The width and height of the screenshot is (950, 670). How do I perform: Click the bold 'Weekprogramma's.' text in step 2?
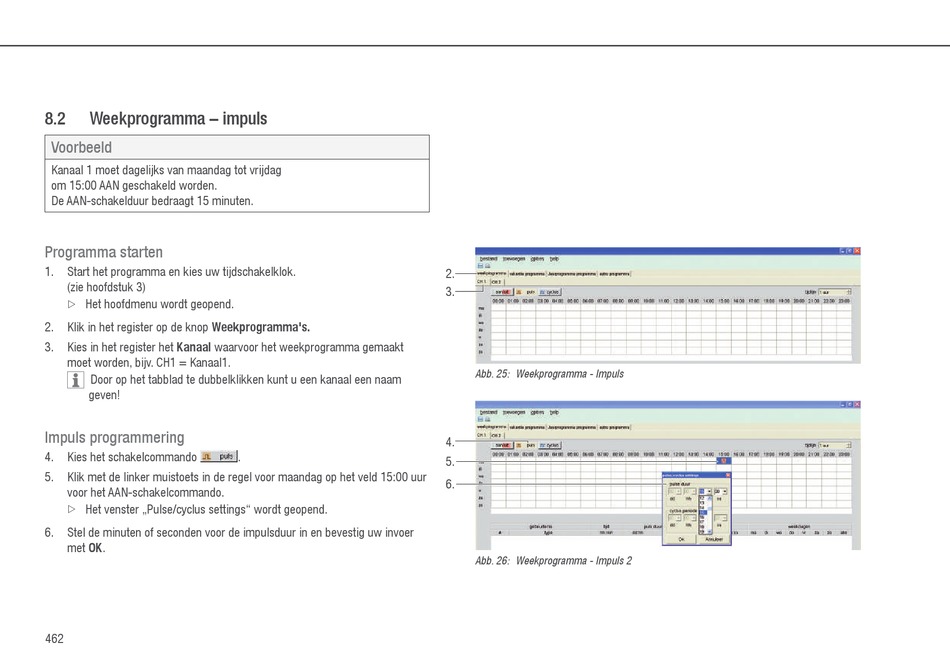point(261,327)
